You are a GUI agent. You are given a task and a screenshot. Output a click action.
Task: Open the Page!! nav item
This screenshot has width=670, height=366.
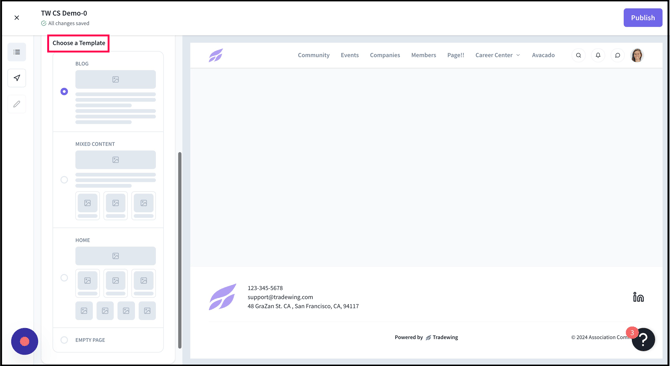[455, 55]
